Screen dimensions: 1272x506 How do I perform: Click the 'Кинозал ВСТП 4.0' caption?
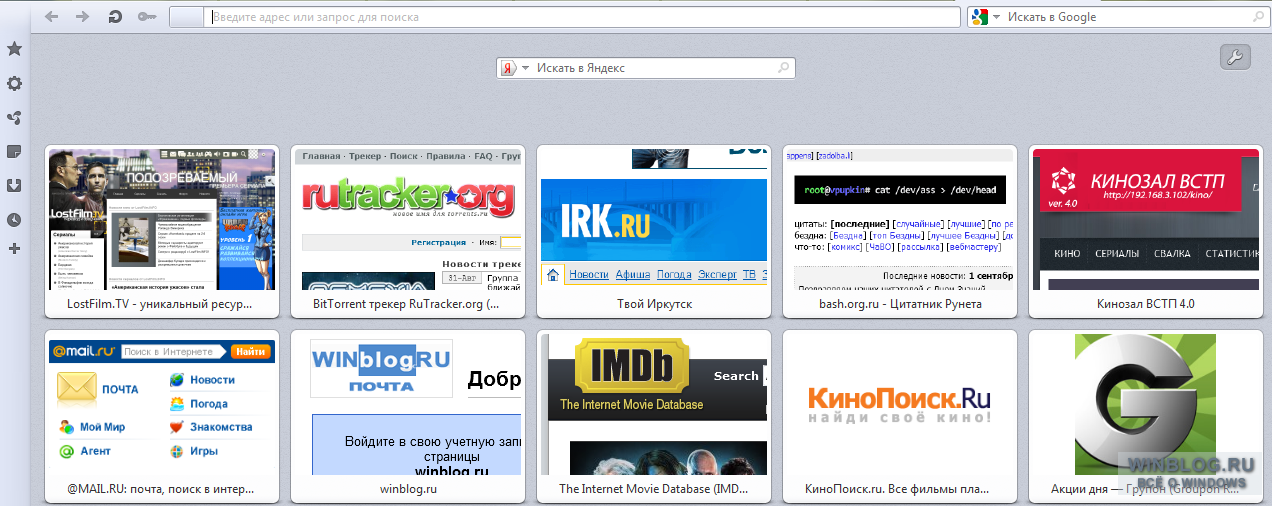click(x=1146, y=304)
